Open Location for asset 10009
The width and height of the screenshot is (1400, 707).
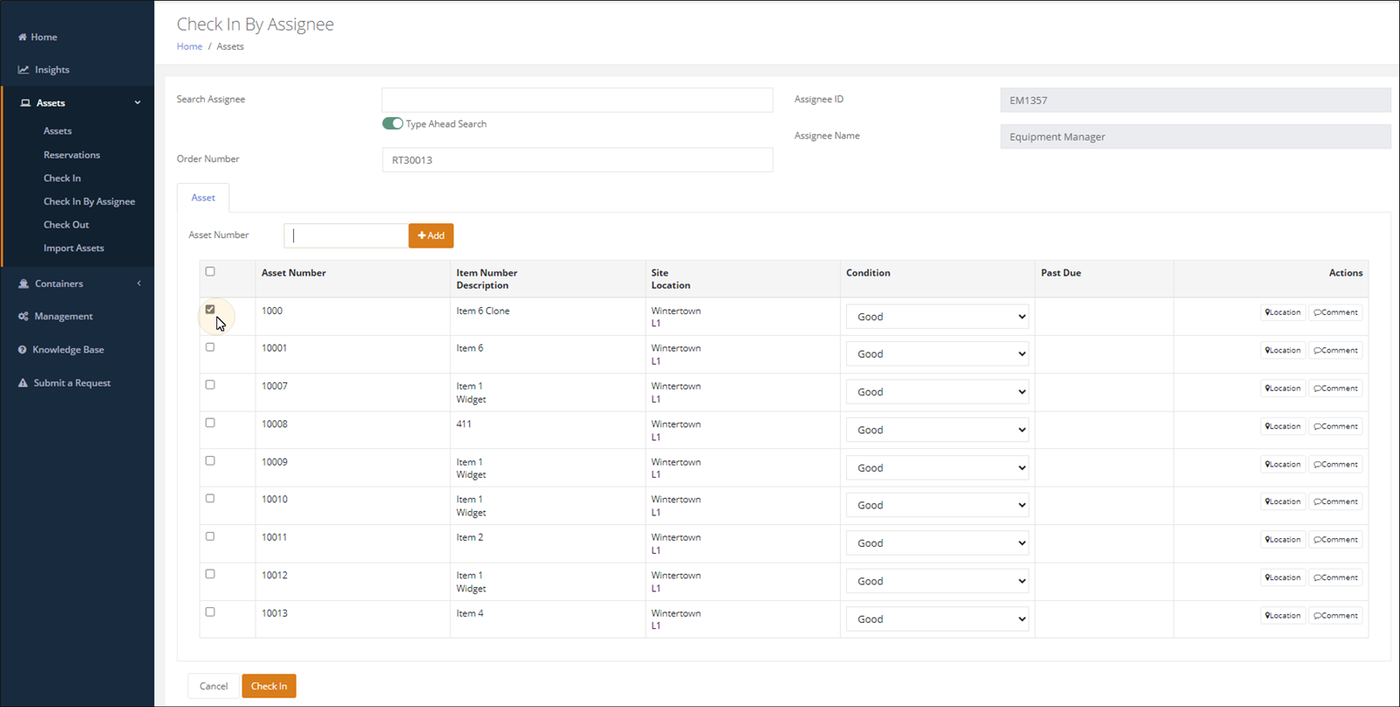1282,465
